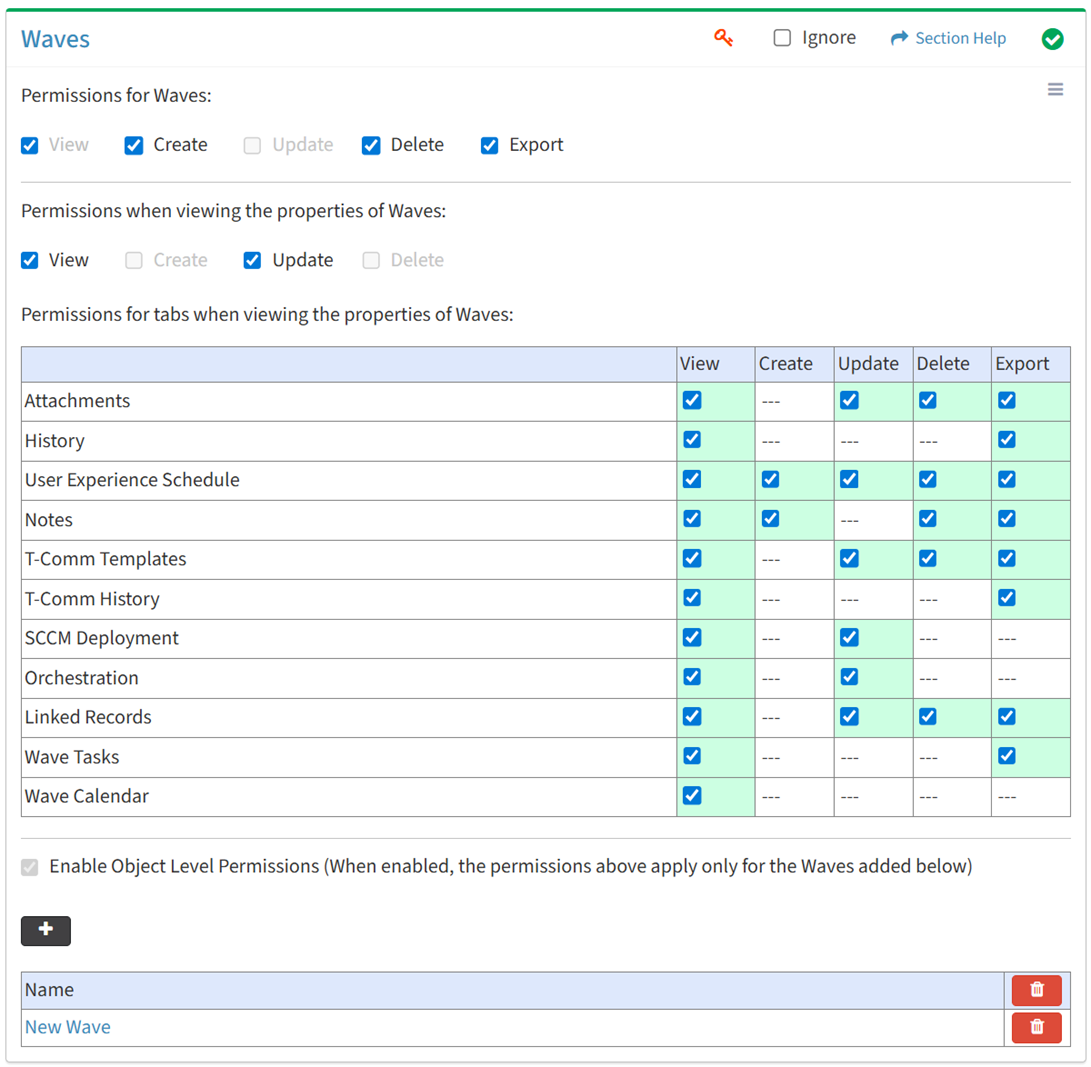Viewport: 1091px width, 1067px height.
Task: Open the hamburger menu icon
Action: click(x=1055, y=90)
